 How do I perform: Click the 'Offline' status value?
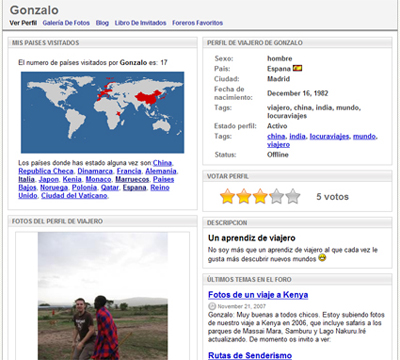(x=278, y=155)
